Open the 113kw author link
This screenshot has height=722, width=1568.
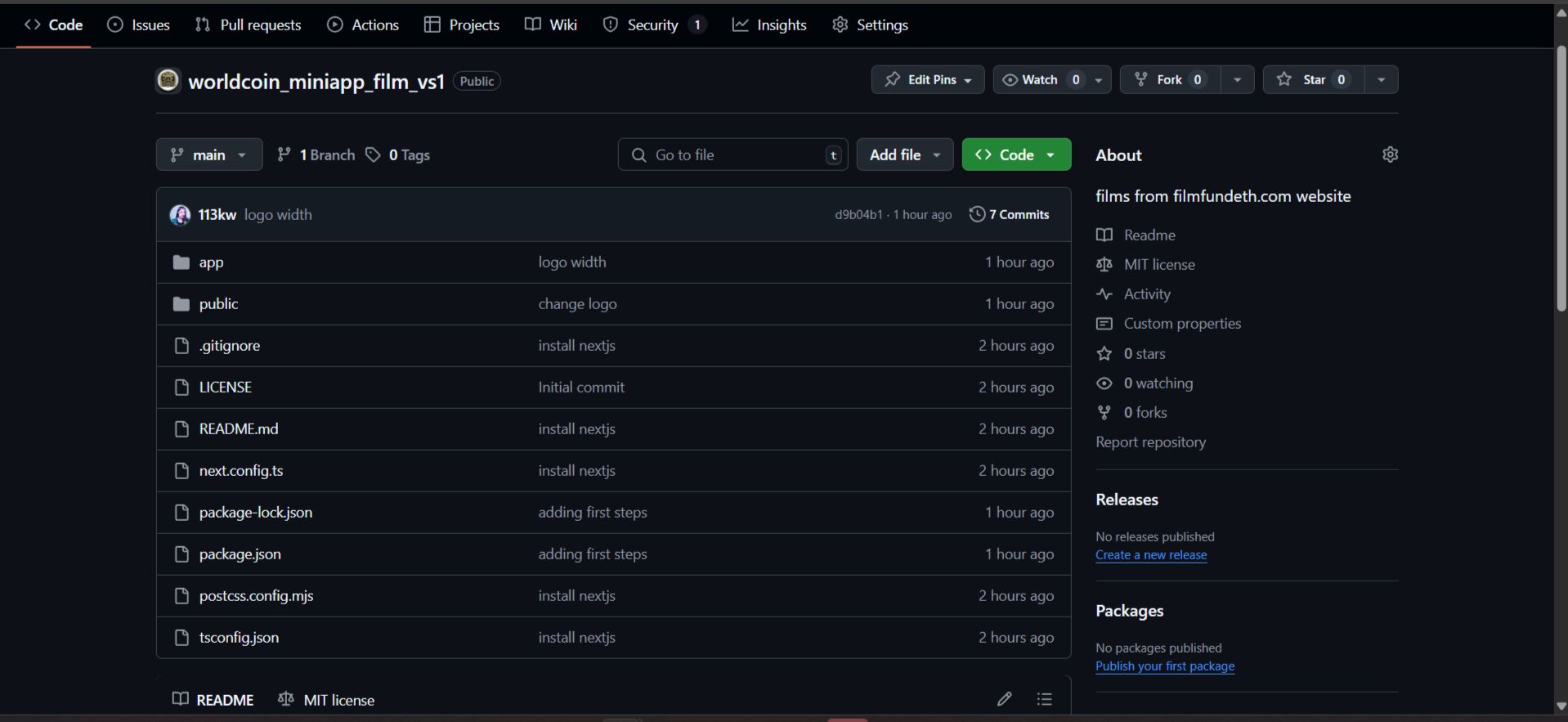tap(217, 215)
